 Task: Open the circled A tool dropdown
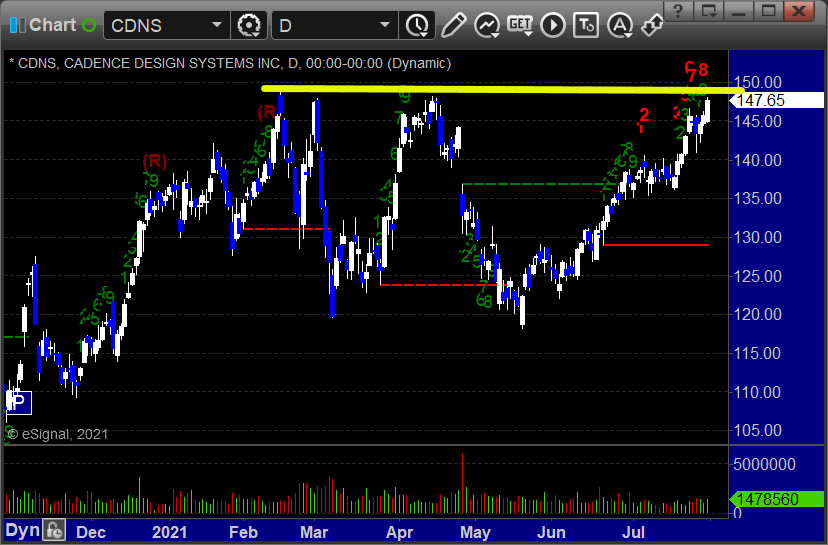[620, 25]
